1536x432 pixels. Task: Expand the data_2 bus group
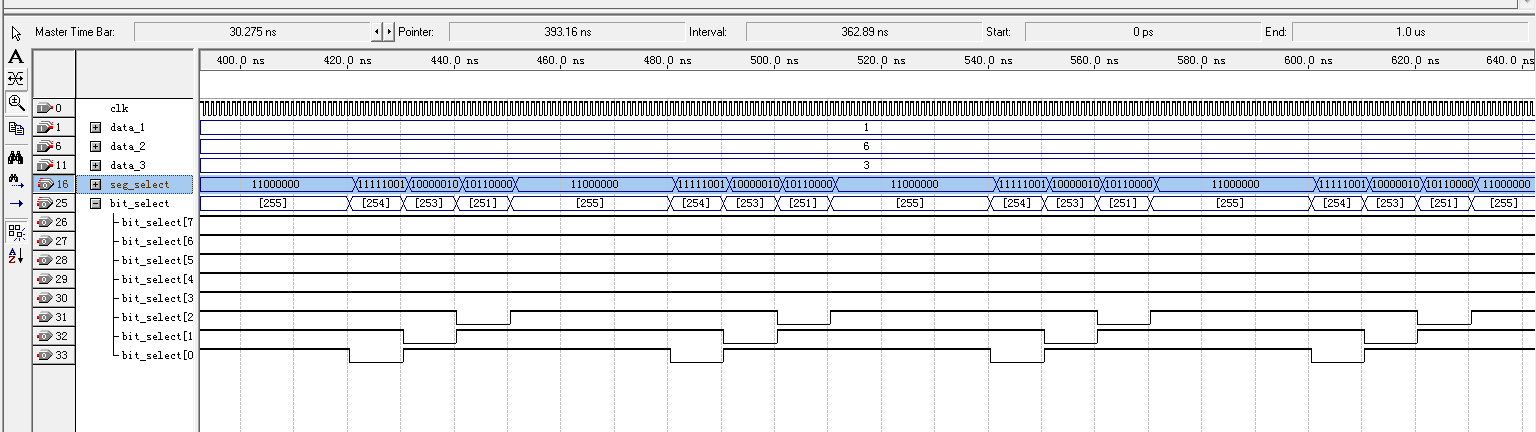(95, 147)
